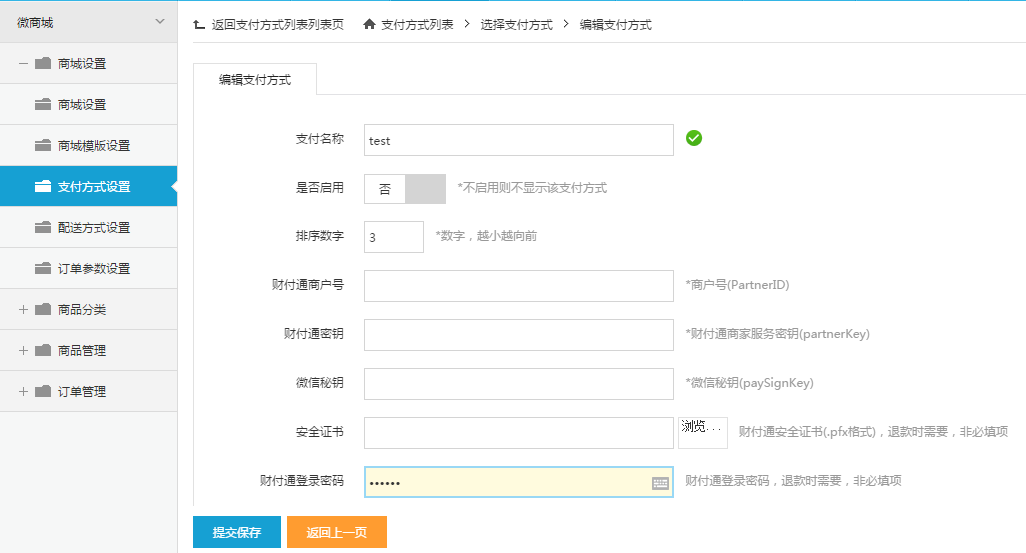Screen dimensions: 1026x553
Task: Click folder icon next to 商城模版设置
Action: (43, 145)
